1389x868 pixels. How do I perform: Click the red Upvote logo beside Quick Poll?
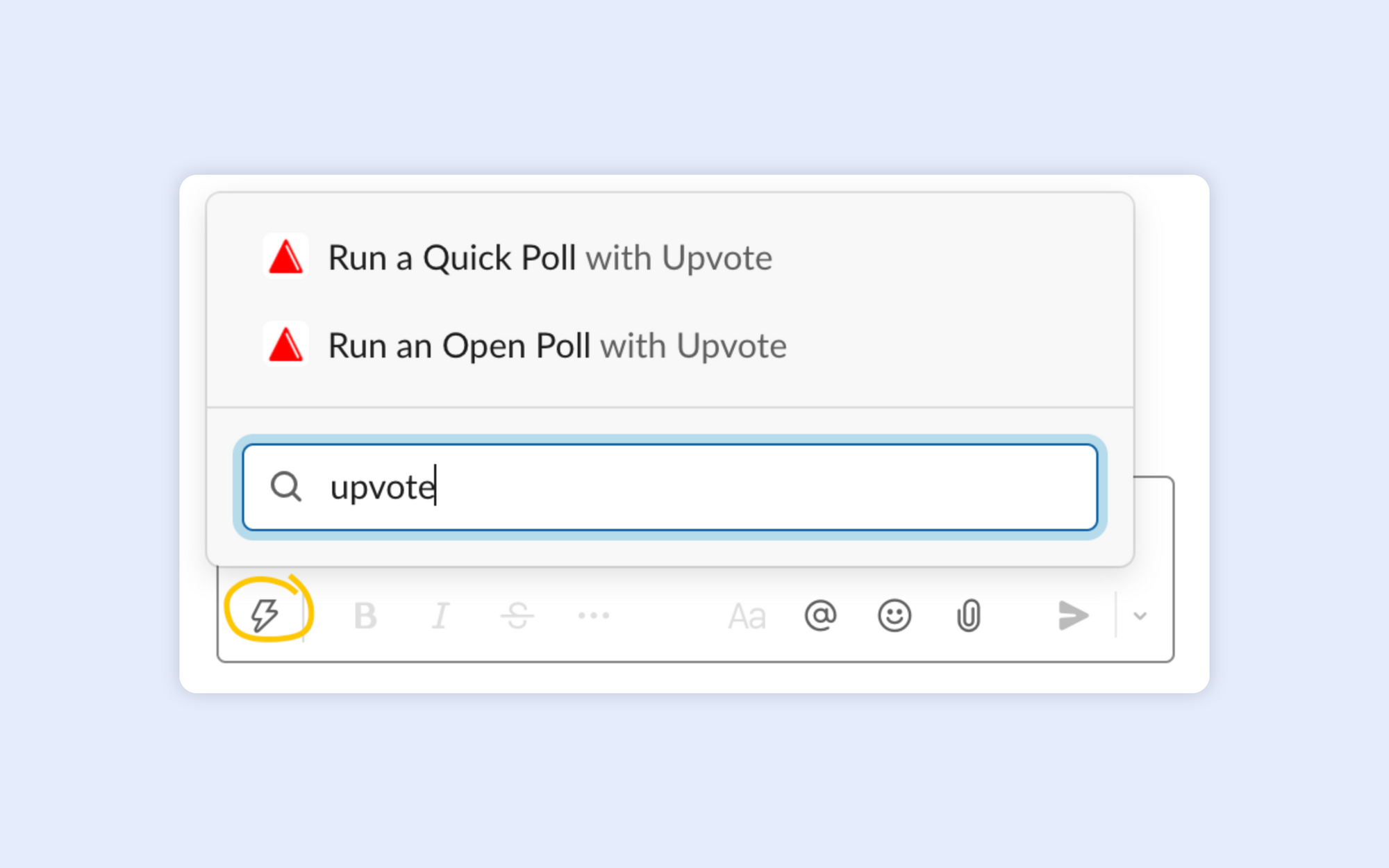tap(285, 256)
